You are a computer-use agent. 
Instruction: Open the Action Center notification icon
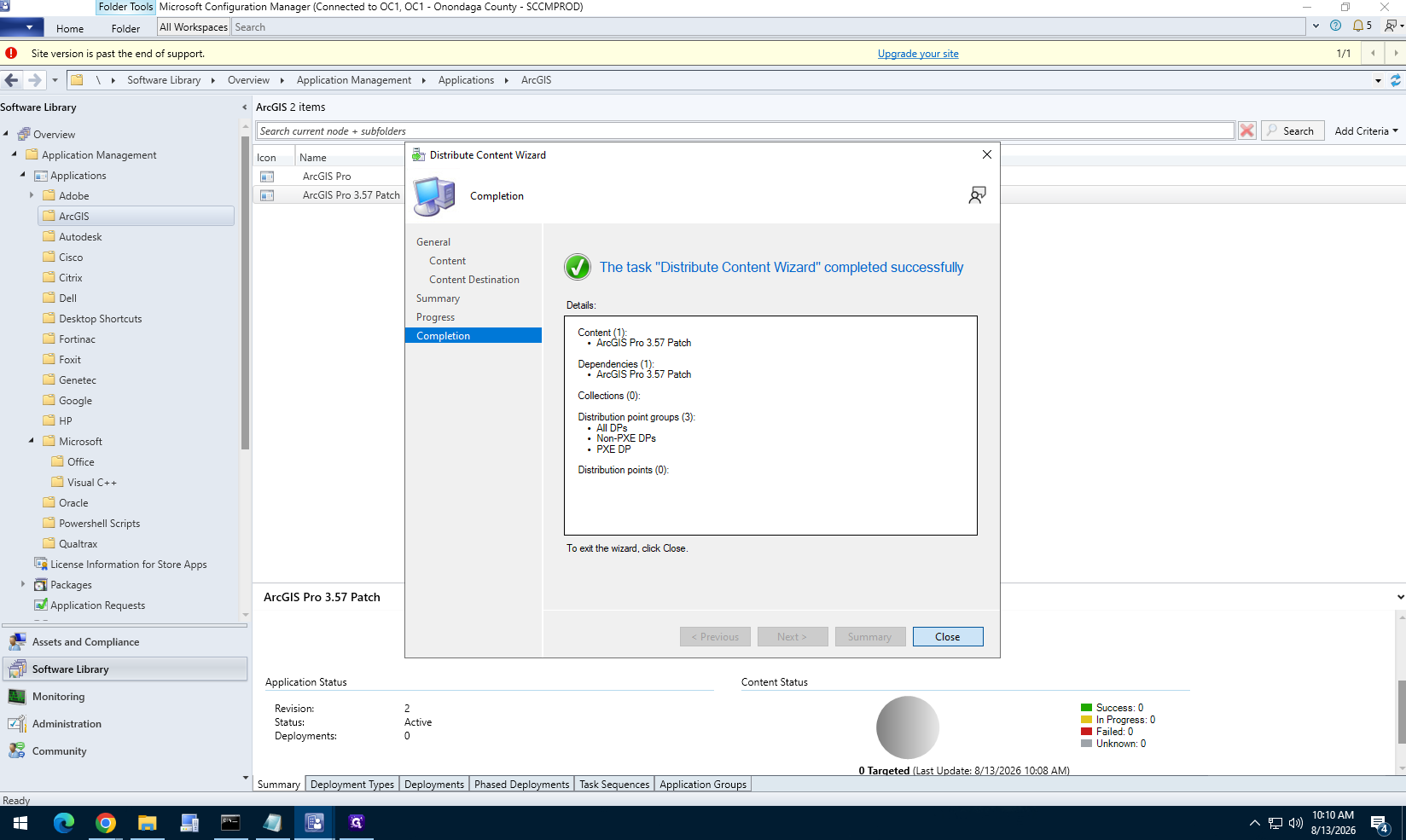pos(1380,824)
